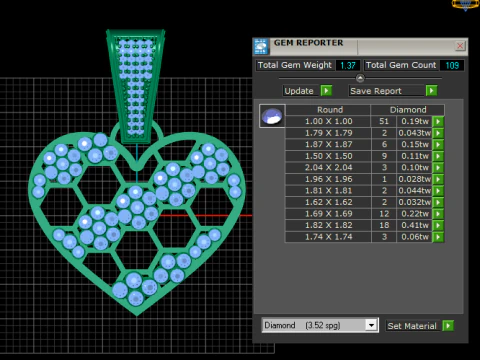Screen dimensions: 480x360
Task: Click the Total Gem Weight value 1.37
Action: point(348,65)
